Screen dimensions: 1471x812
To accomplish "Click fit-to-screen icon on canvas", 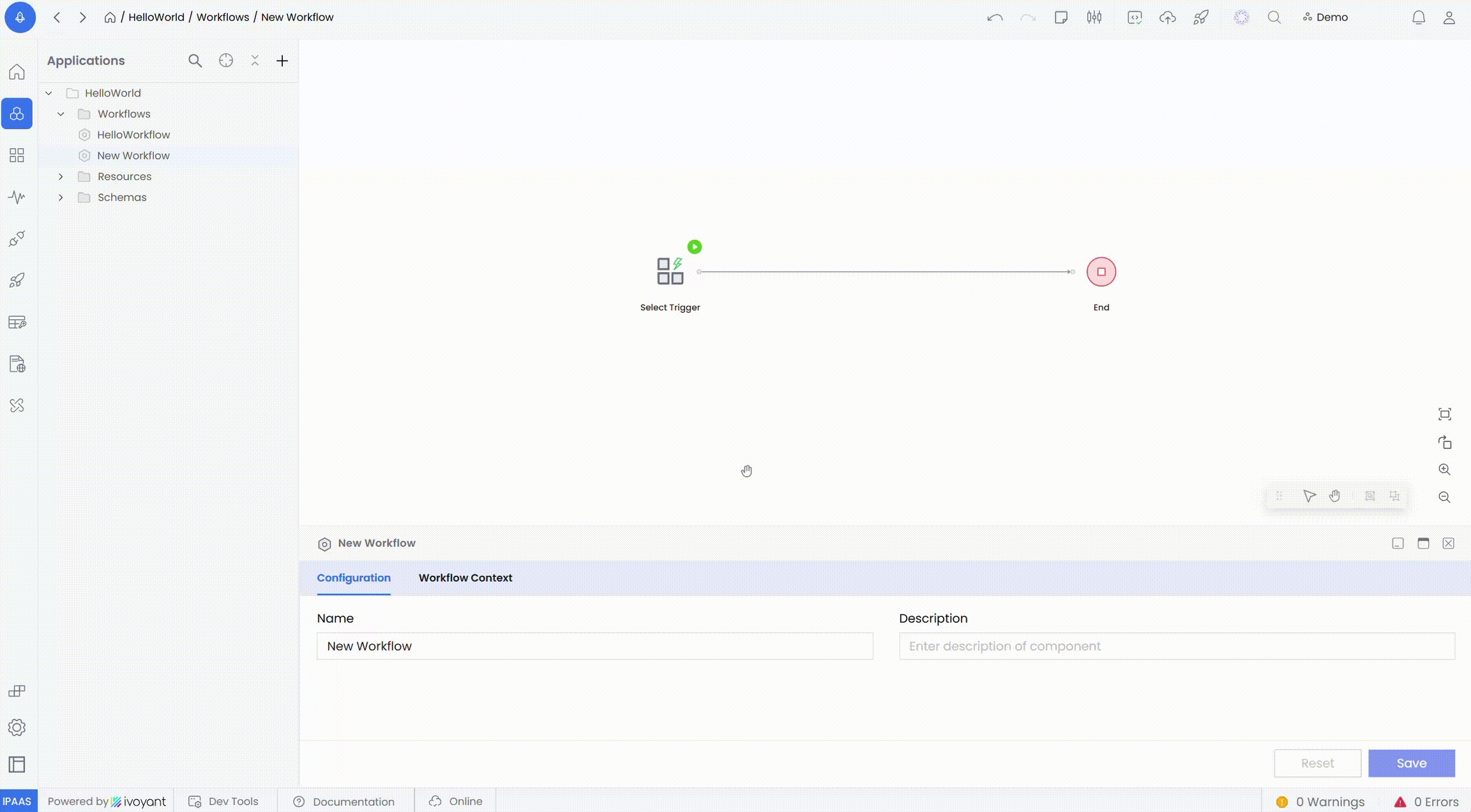I will [1444, 414].
